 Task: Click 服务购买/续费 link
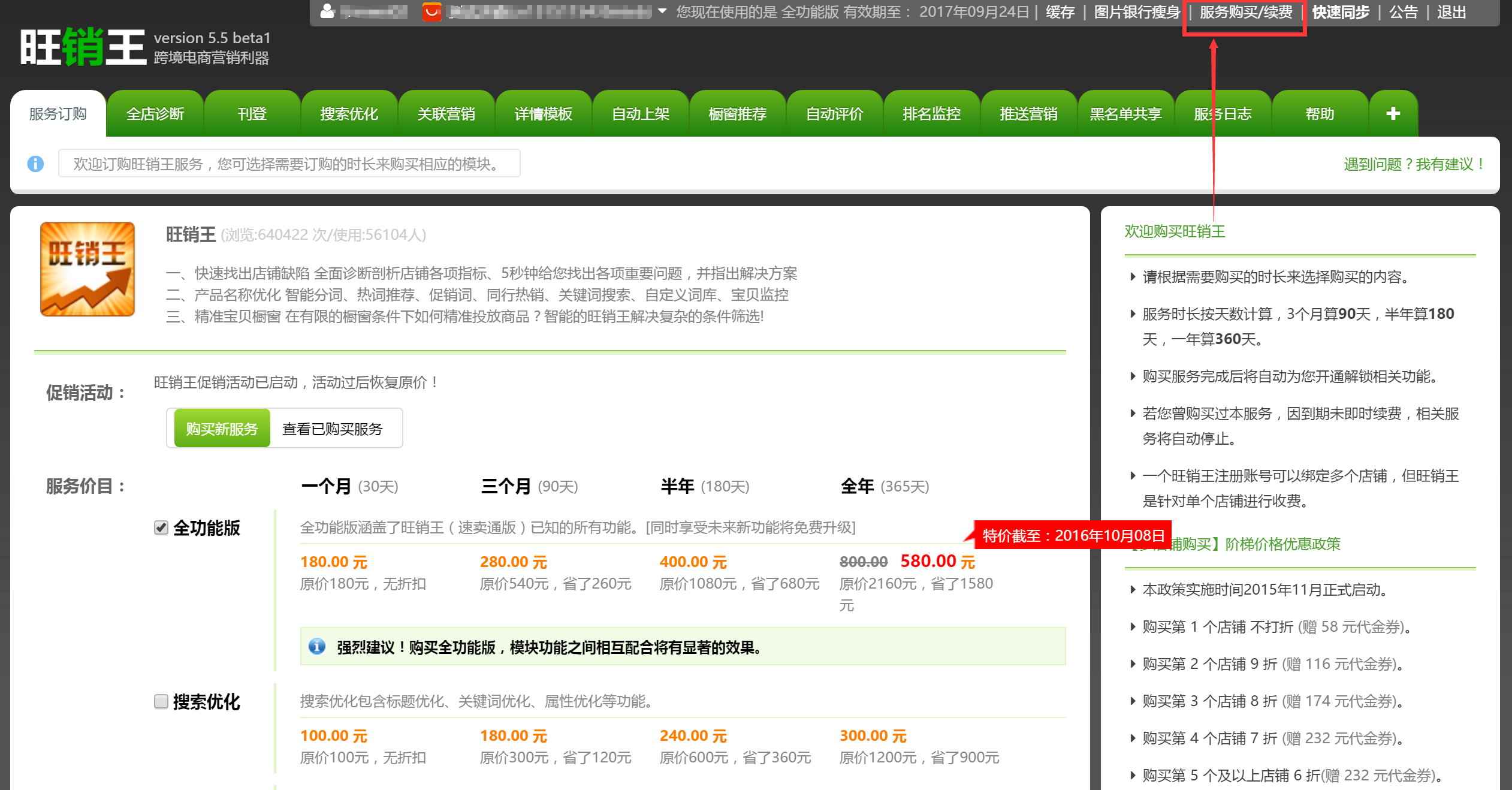coord(1246,12)
